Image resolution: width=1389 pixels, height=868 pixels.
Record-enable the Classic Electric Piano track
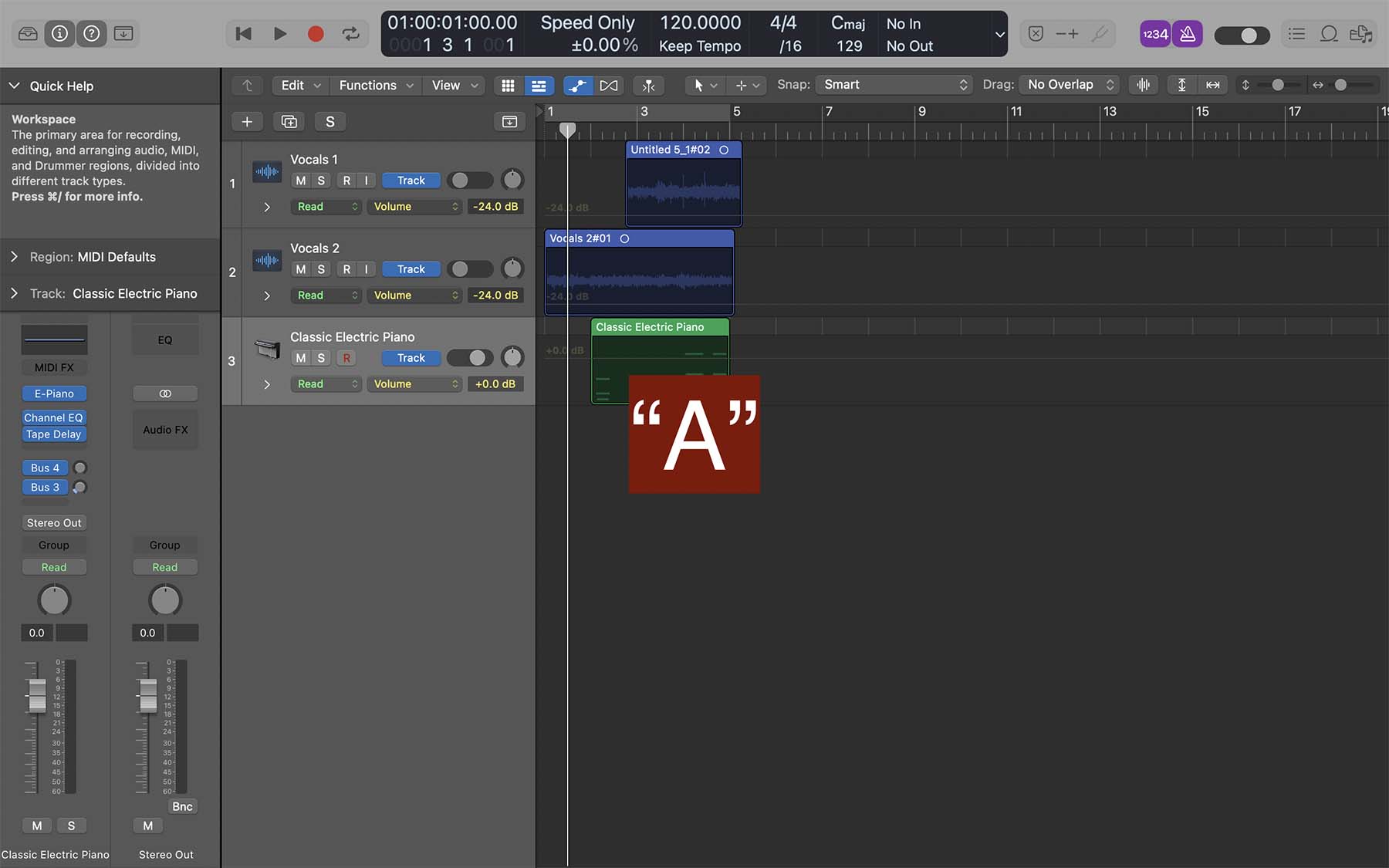[x=346, y=358]
